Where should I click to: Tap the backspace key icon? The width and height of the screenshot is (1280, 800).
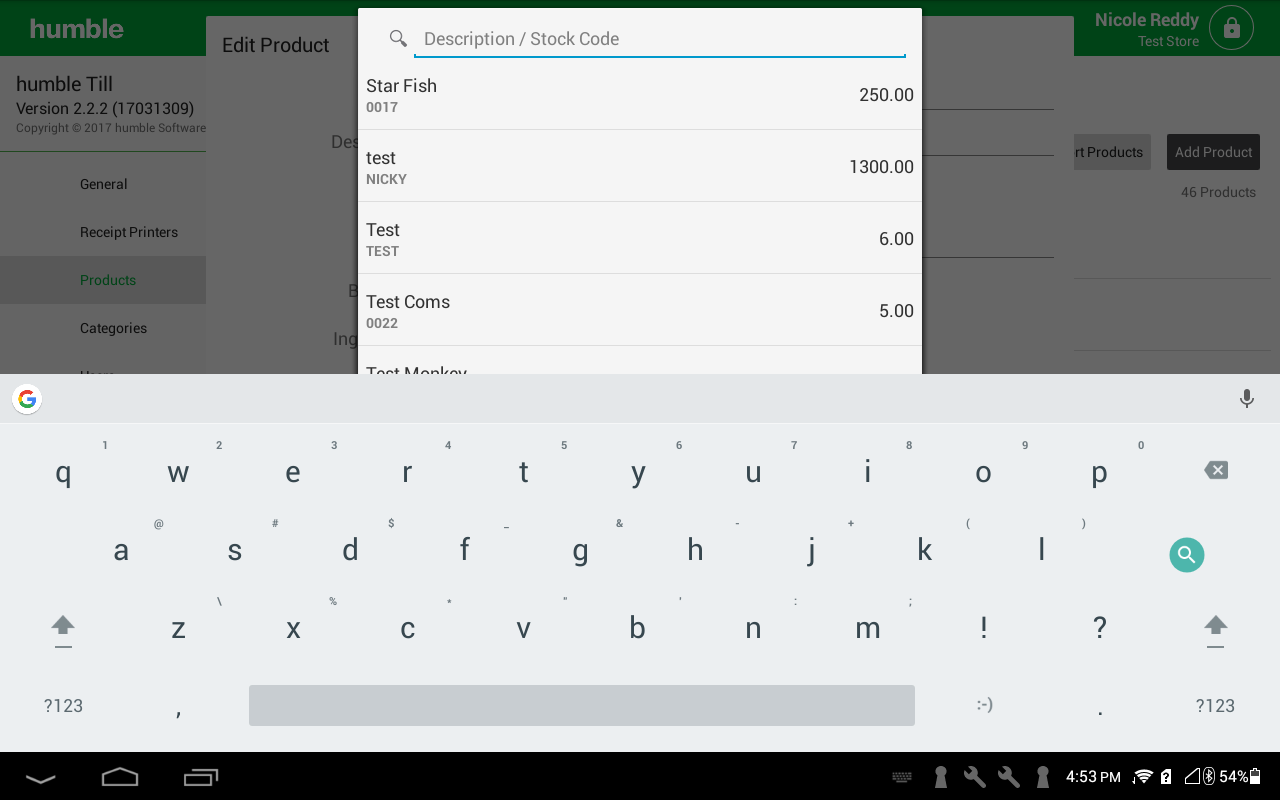point(1216,470)
